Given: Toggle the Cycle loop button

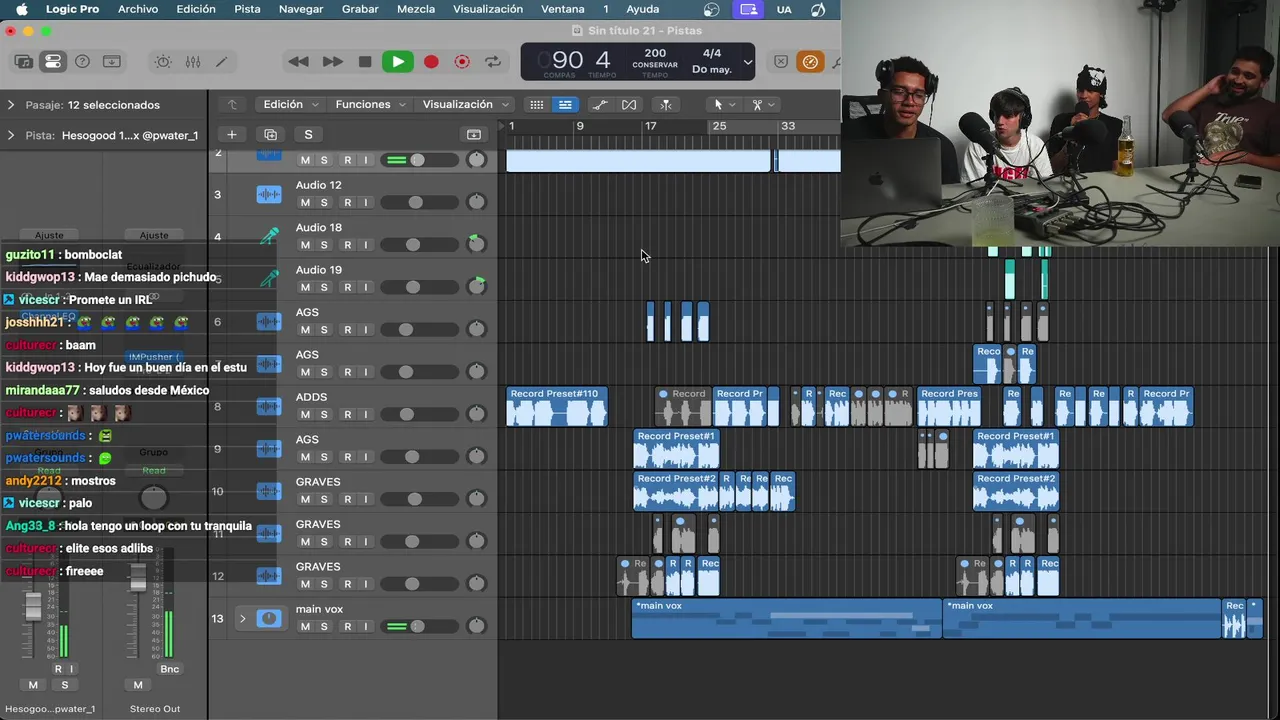Looking at the screenshot, I should pyautogui.click(x=493, y=62).
